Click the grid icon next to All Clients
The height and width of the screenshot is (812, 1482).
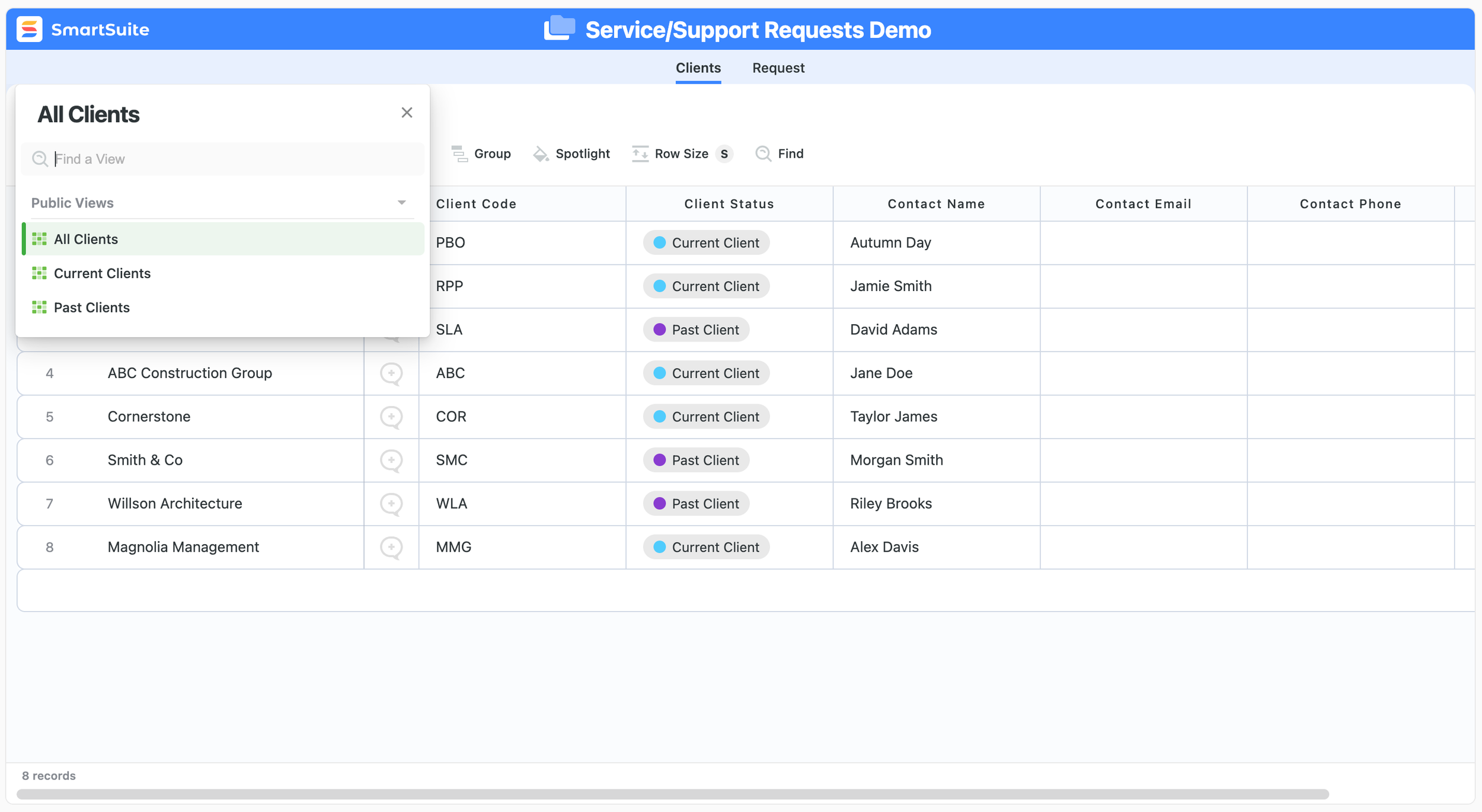pos(39,239)
